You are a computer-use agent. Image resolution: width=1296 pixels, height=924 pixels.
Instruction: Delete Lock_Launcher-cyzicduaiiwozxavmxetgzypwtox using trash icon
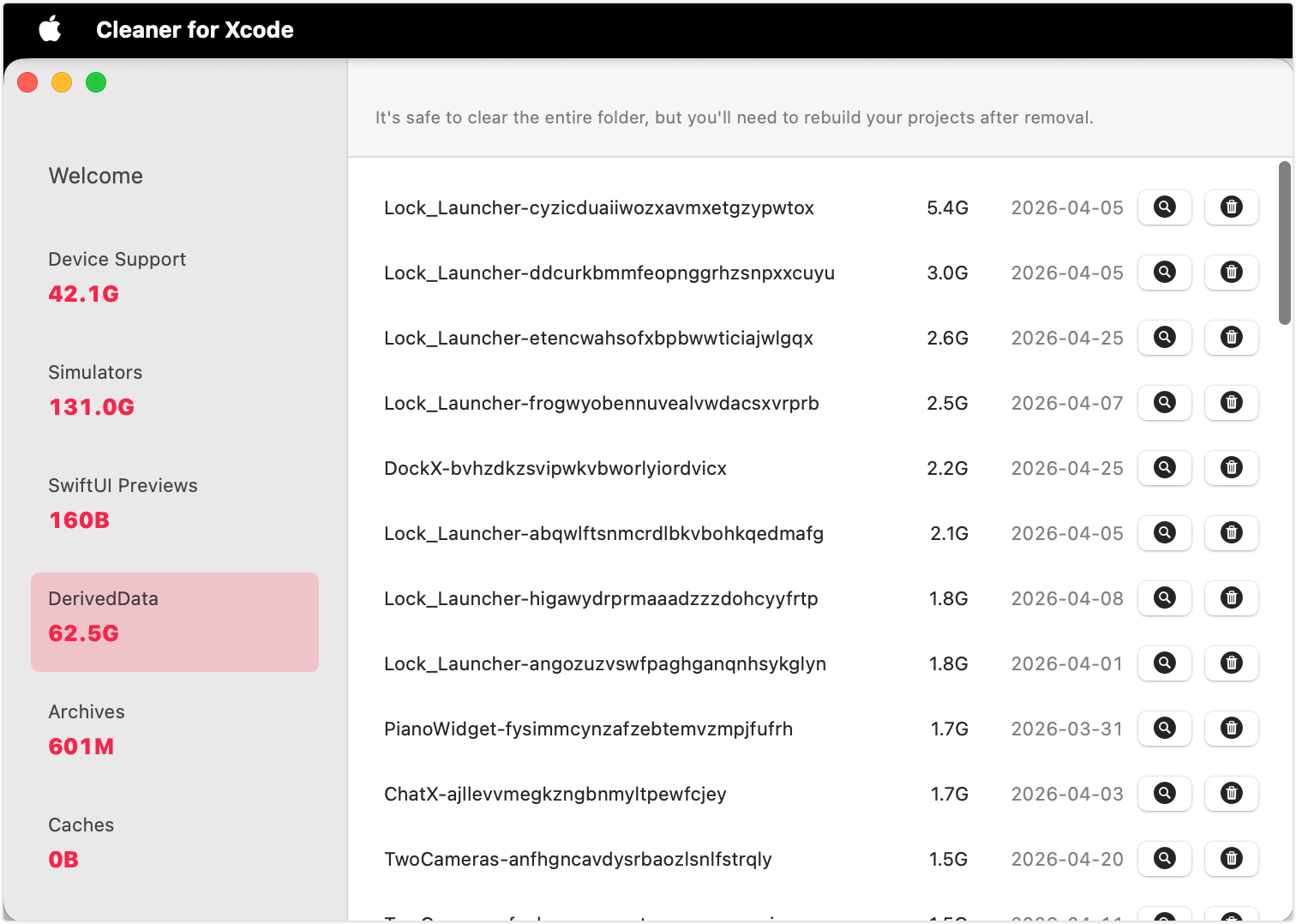click(x=1232, y=207)
